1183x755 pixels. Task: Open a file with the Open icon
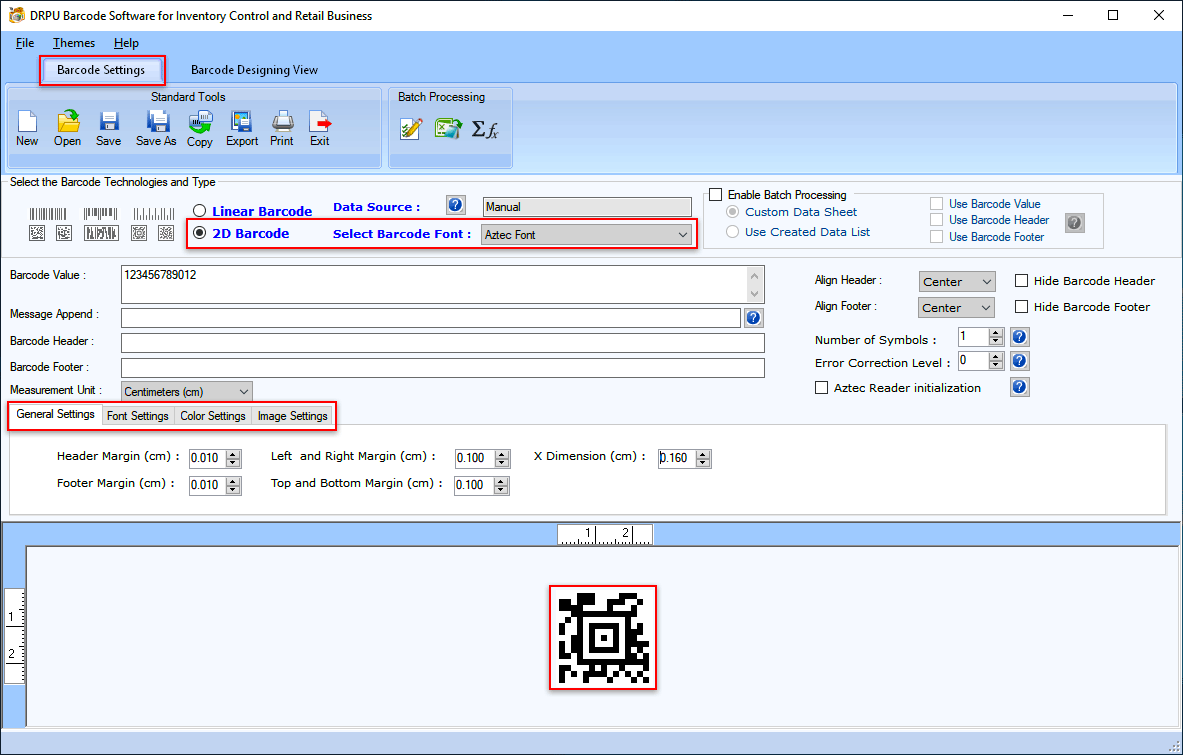(x=67, y=128)
